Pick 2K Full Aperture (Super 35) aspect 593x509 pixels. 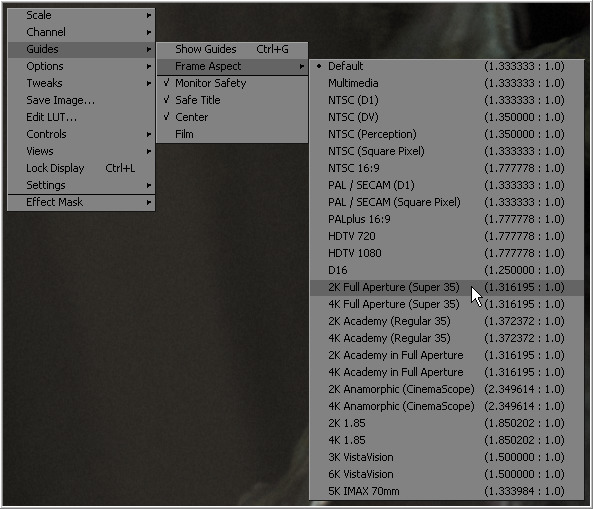pos(446,287)
